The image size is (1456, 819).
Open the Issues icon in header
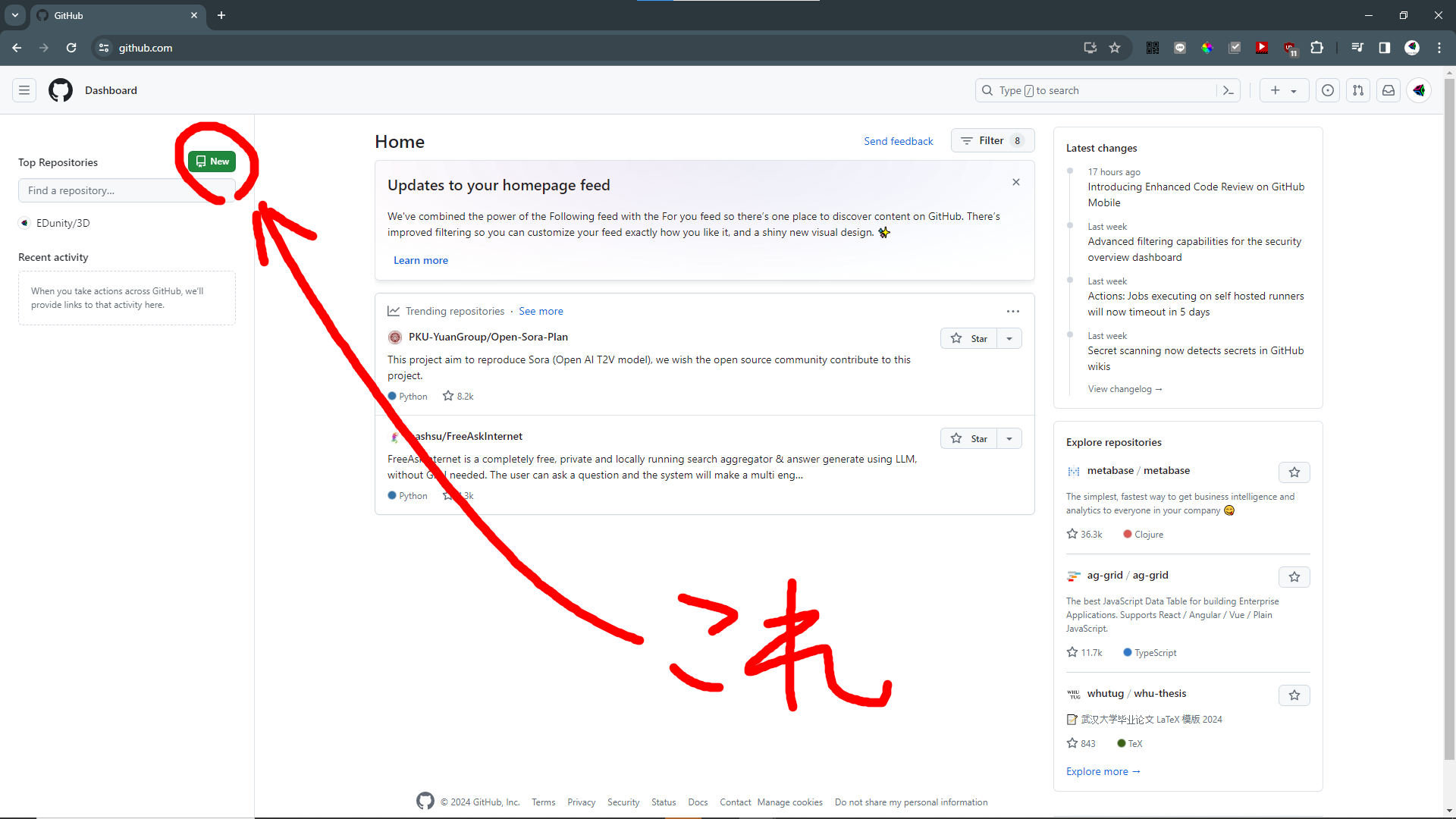pyautogui.click(x=1328, y=90)
